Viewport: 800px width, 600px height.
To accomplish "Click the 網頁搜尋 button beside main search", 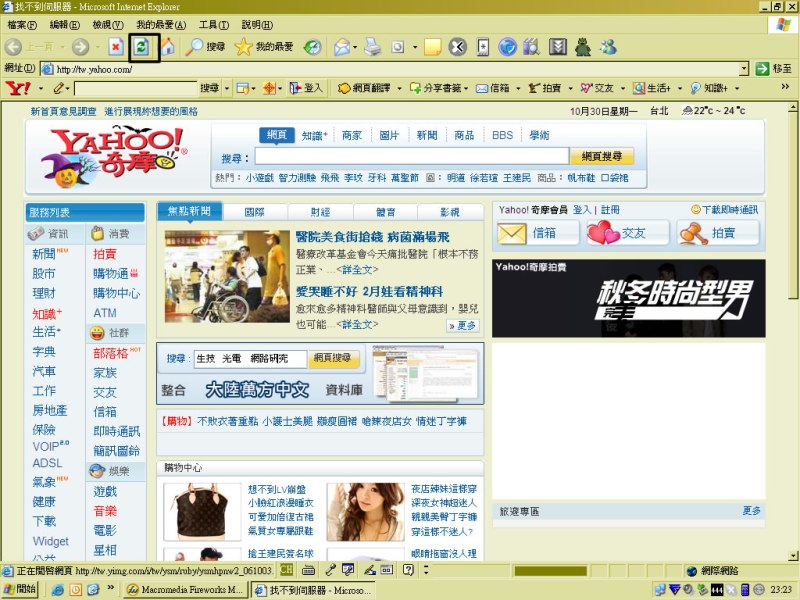I will 602,156.
